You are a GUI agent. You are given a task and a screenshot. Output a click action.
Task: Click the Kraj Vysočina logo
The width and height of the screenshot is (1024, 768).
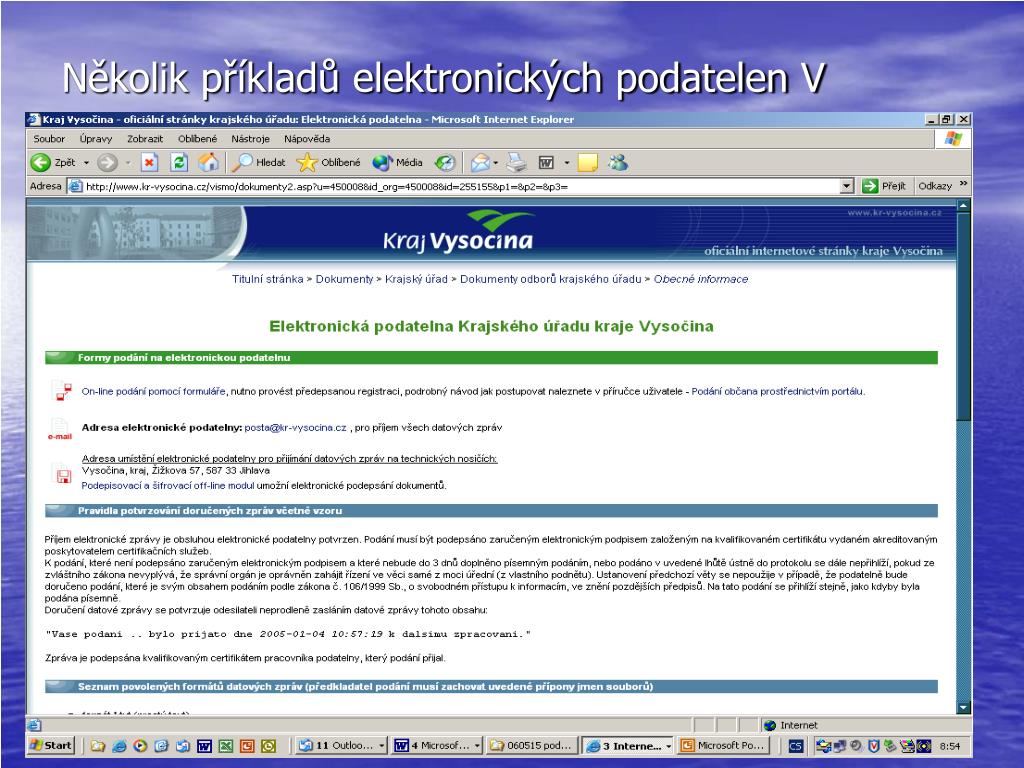coord(458,232)
